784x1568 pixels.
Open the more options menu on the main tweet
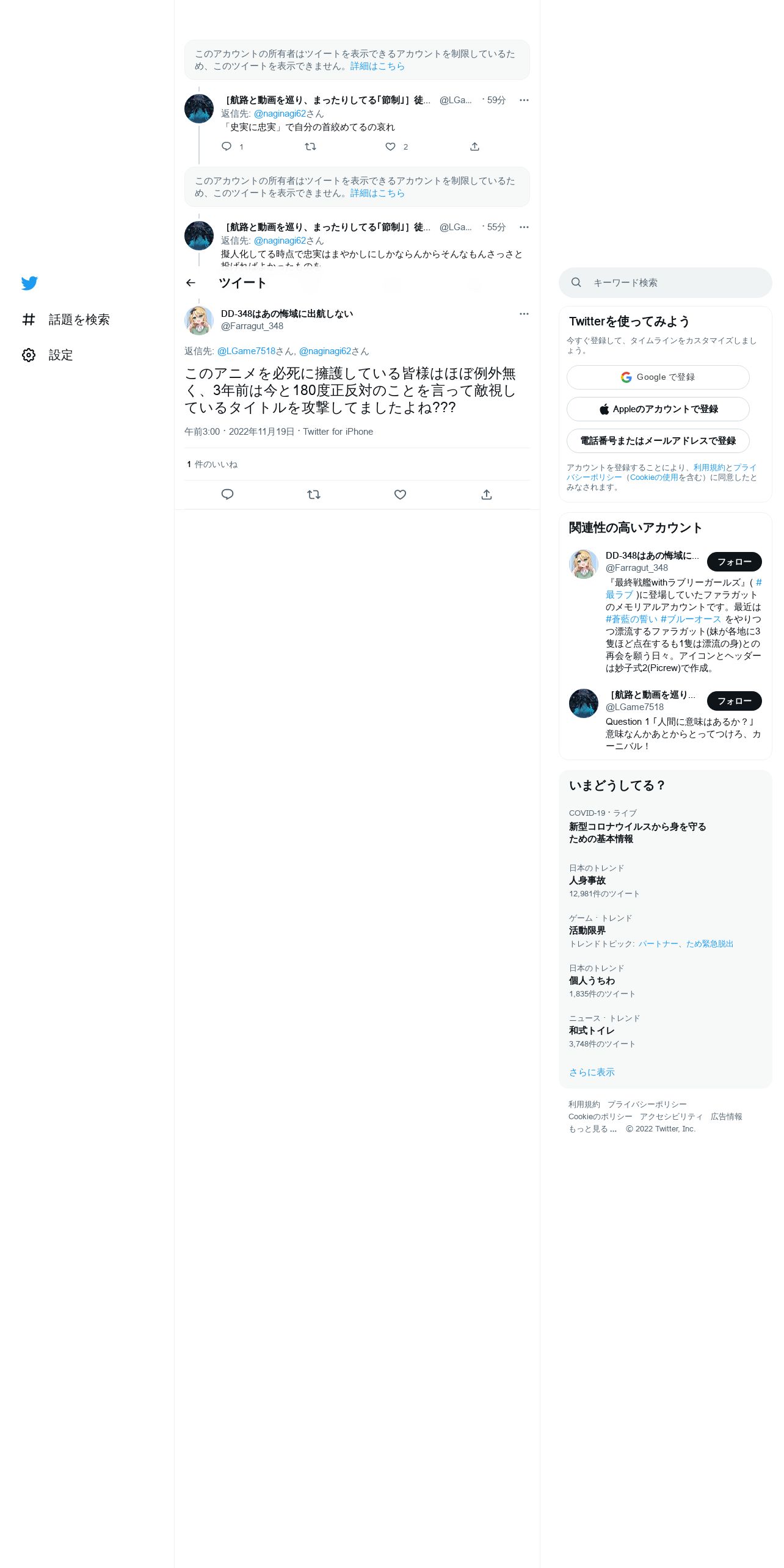click(x=524, y=314)
